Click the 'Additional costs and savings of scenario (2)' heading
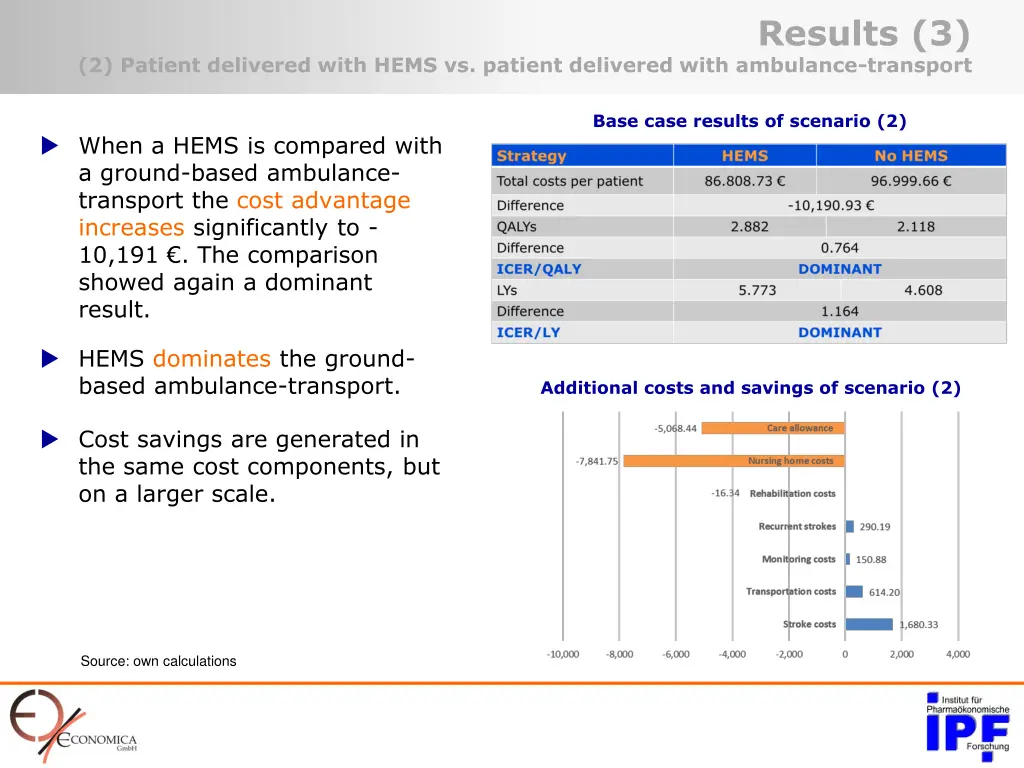This screenshot has height=768, width=1024. (750, 388)
